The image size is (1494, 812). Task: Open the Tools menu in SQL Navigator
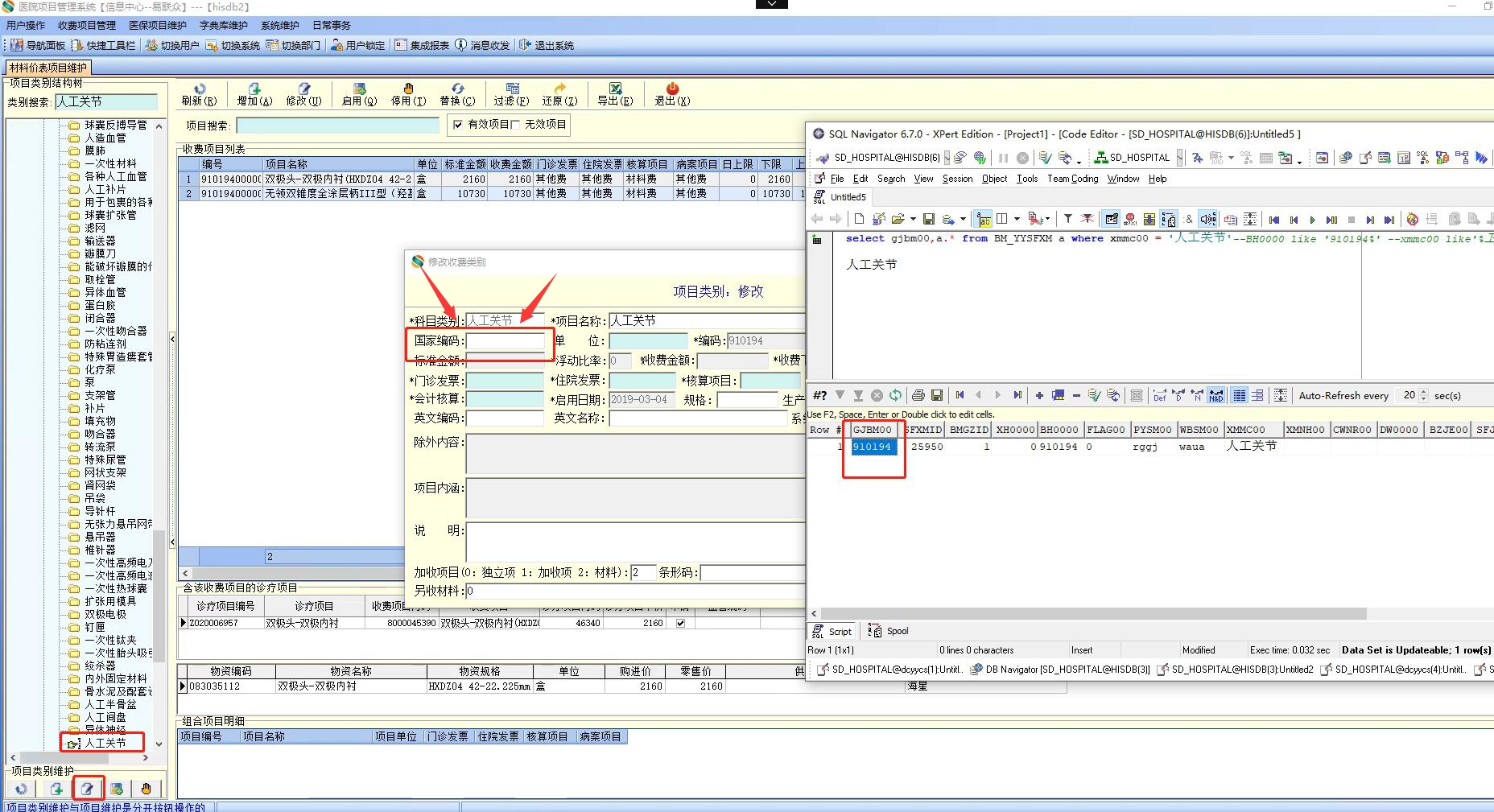tap(1027, 179)
